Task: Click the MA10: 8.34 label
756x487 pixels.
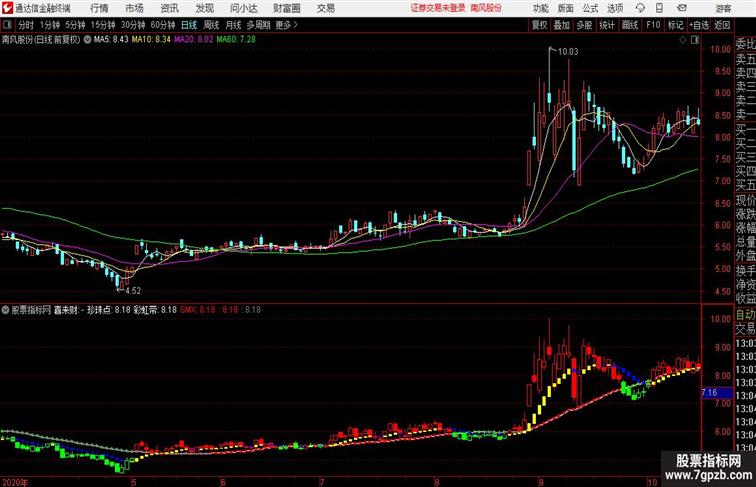Action: point(151,40)
